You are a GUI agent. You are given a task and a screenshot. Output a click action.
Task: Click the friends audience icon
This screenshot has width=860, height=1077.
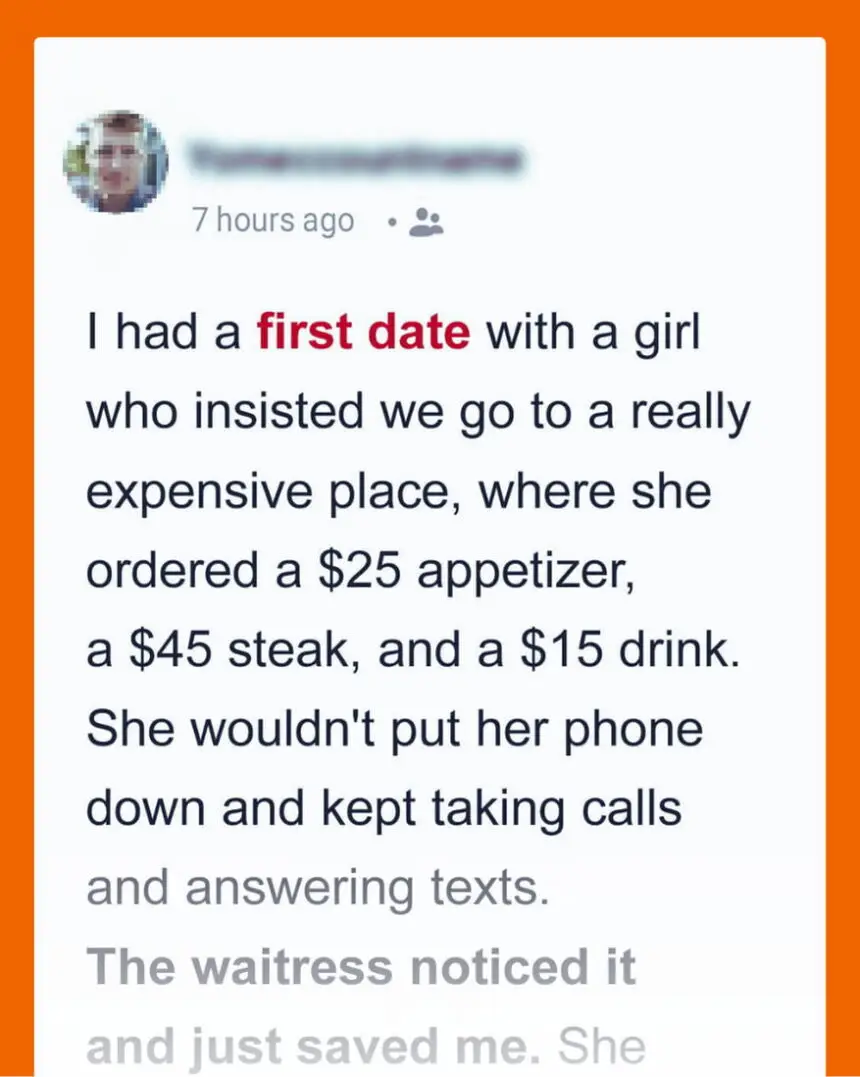428,221
